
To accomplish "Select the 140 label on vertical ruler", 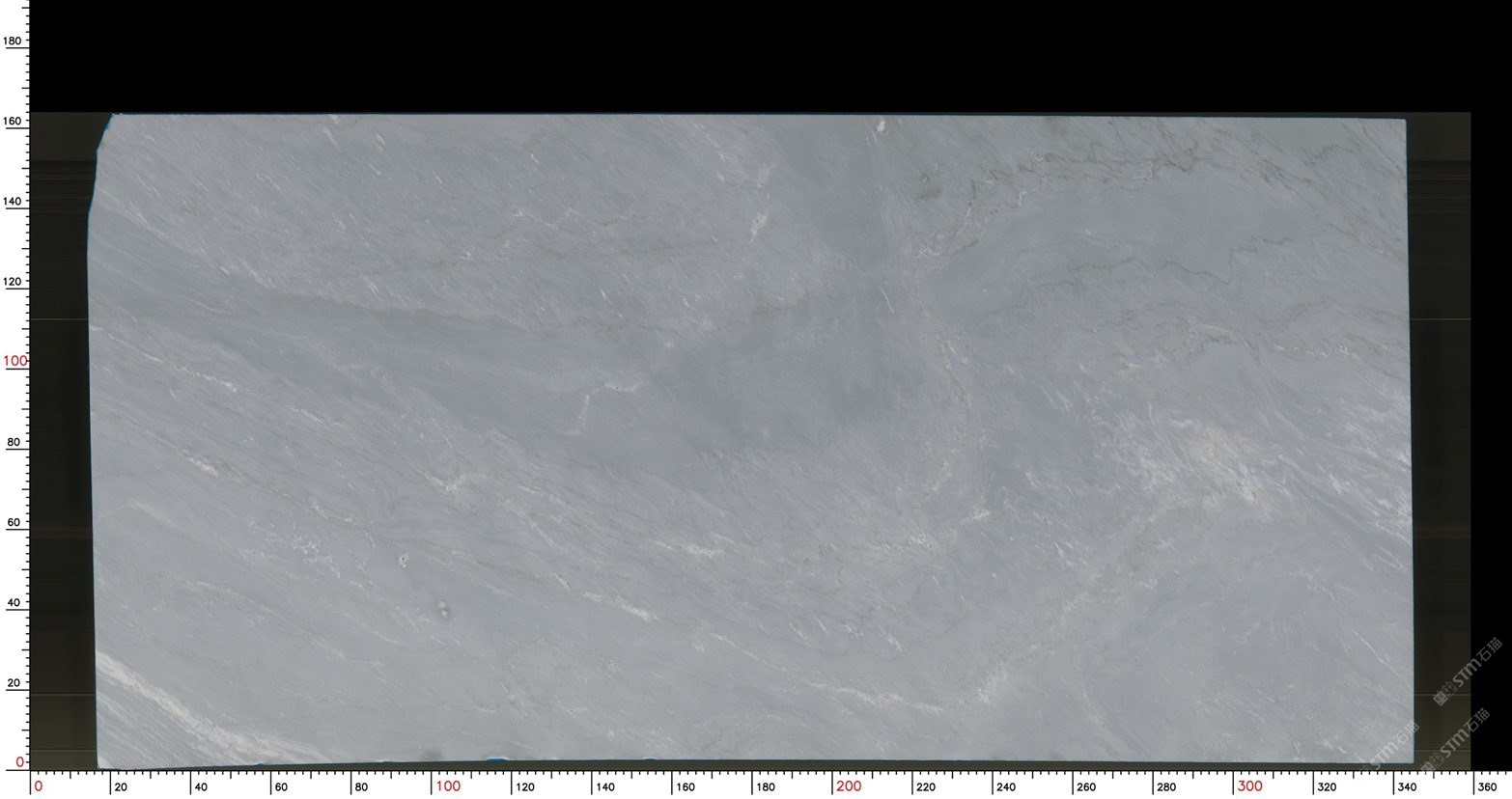I will click(14, 201).
